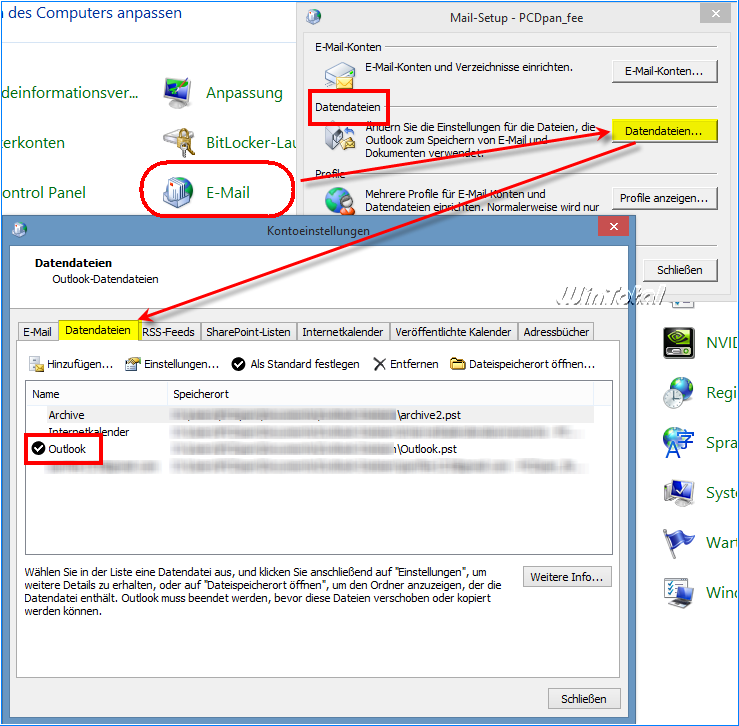
Task: Click the Als Standard festlegen label
Action: click(305, 364)
